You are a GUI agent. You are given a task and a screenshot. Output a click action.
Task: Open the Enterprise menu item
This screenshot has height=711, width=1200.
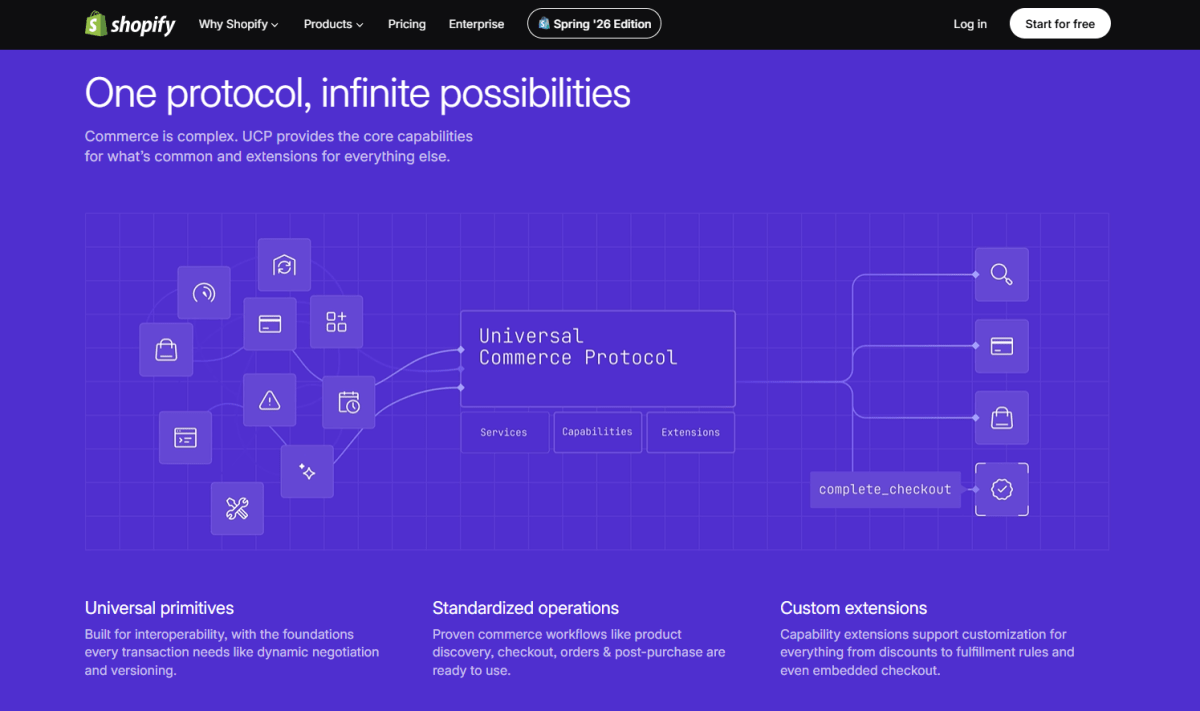476,24
